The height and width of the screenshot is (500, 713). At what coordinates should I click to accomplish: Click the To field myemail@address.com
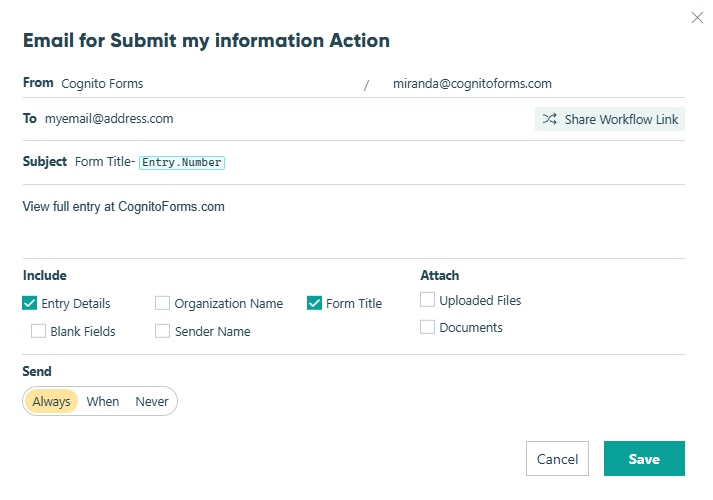[x=109, y=119]
